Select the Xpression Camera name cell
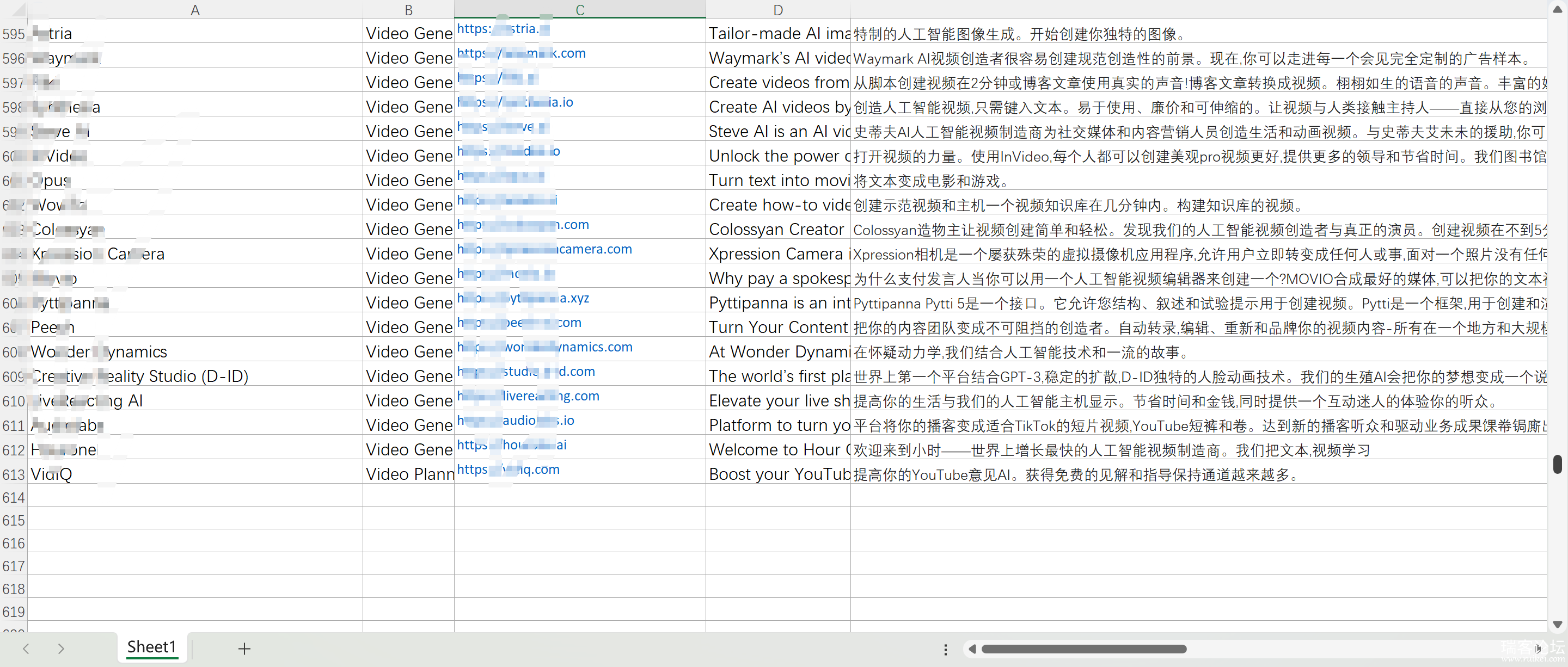Image resolution: width=1568 pixels, height=667 pixels. tap(195, 251)
